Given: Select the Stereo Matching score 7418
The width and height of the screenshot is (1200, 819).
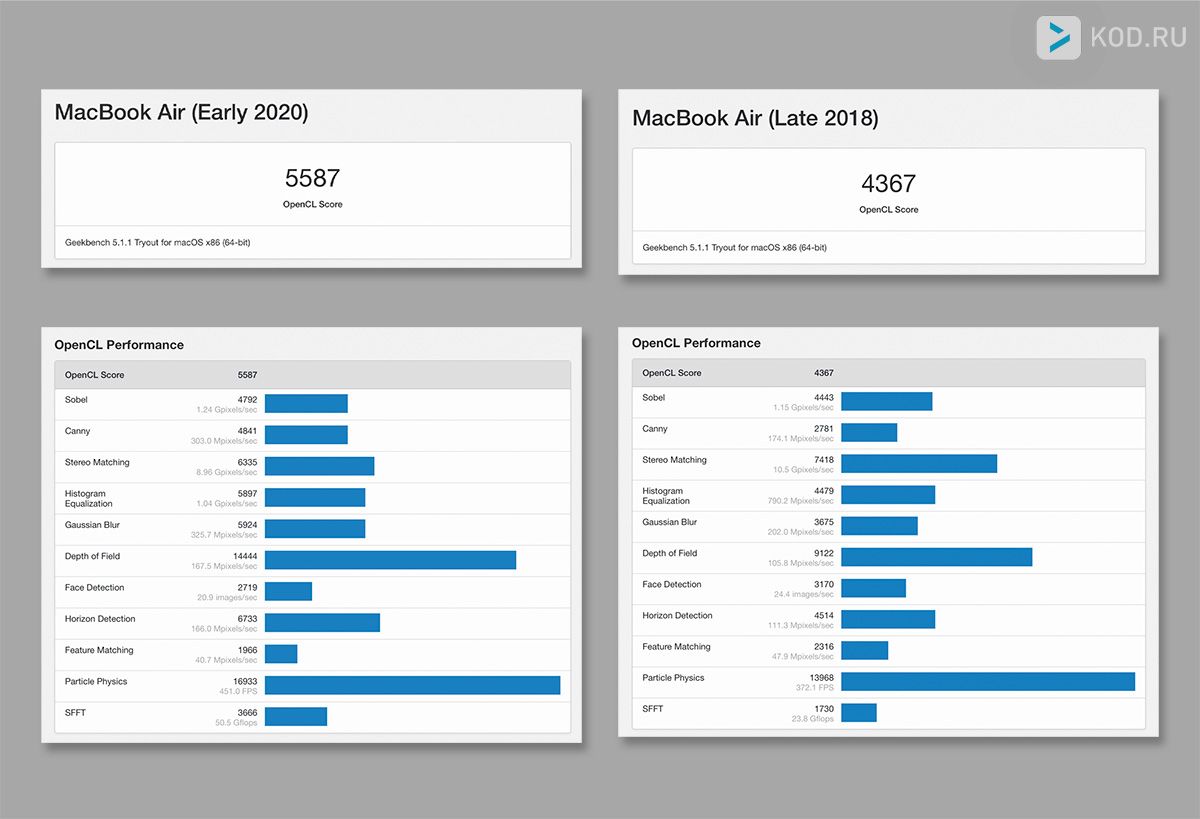Looking at the screenshot, I should coord(823,460).
